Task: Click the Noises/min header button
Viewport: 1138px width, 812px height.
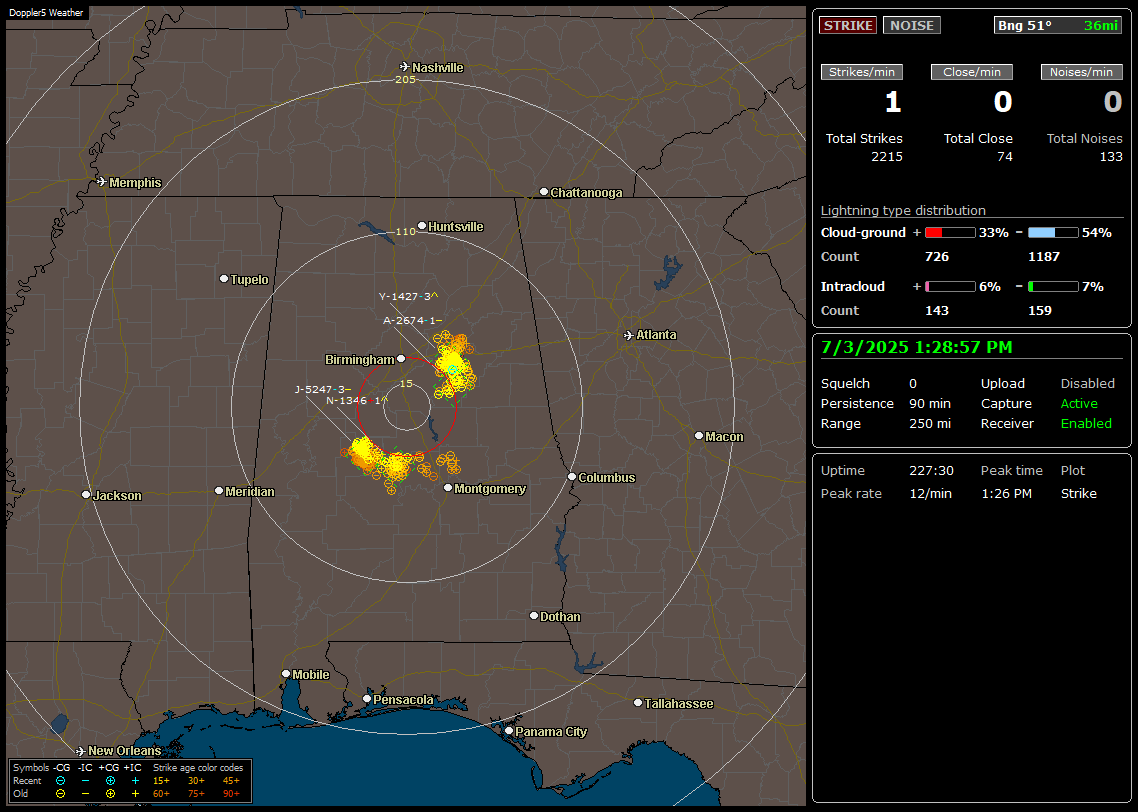Action: (1081, 72)
